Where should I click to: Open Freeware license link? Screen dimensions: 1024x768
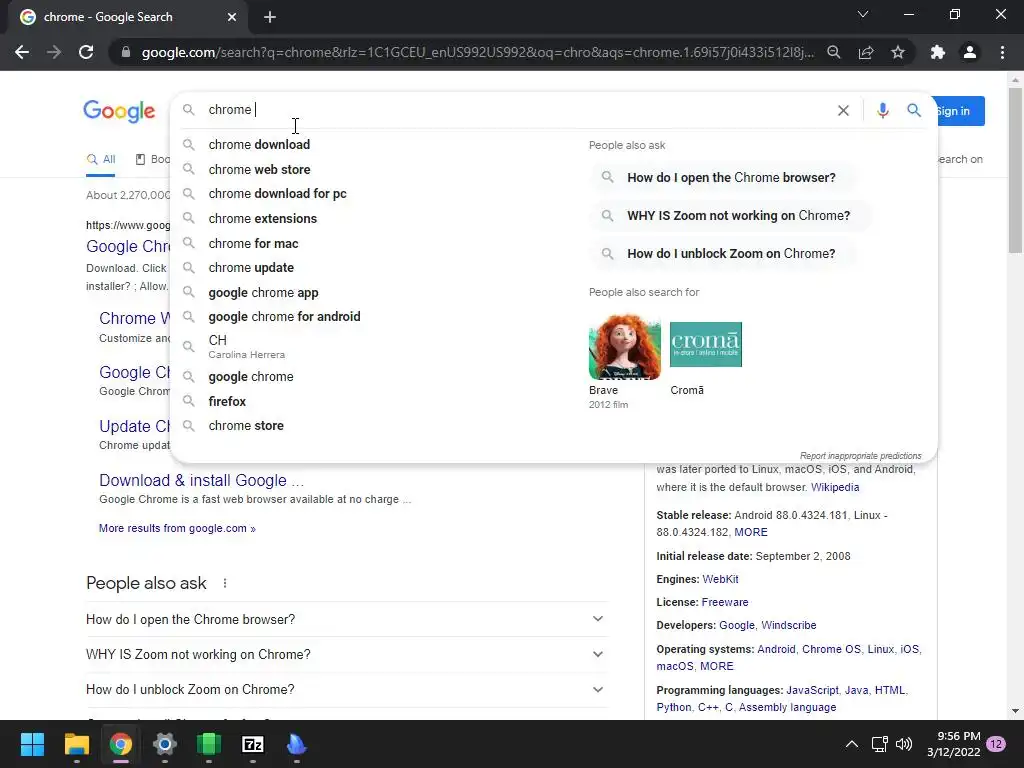725,602
